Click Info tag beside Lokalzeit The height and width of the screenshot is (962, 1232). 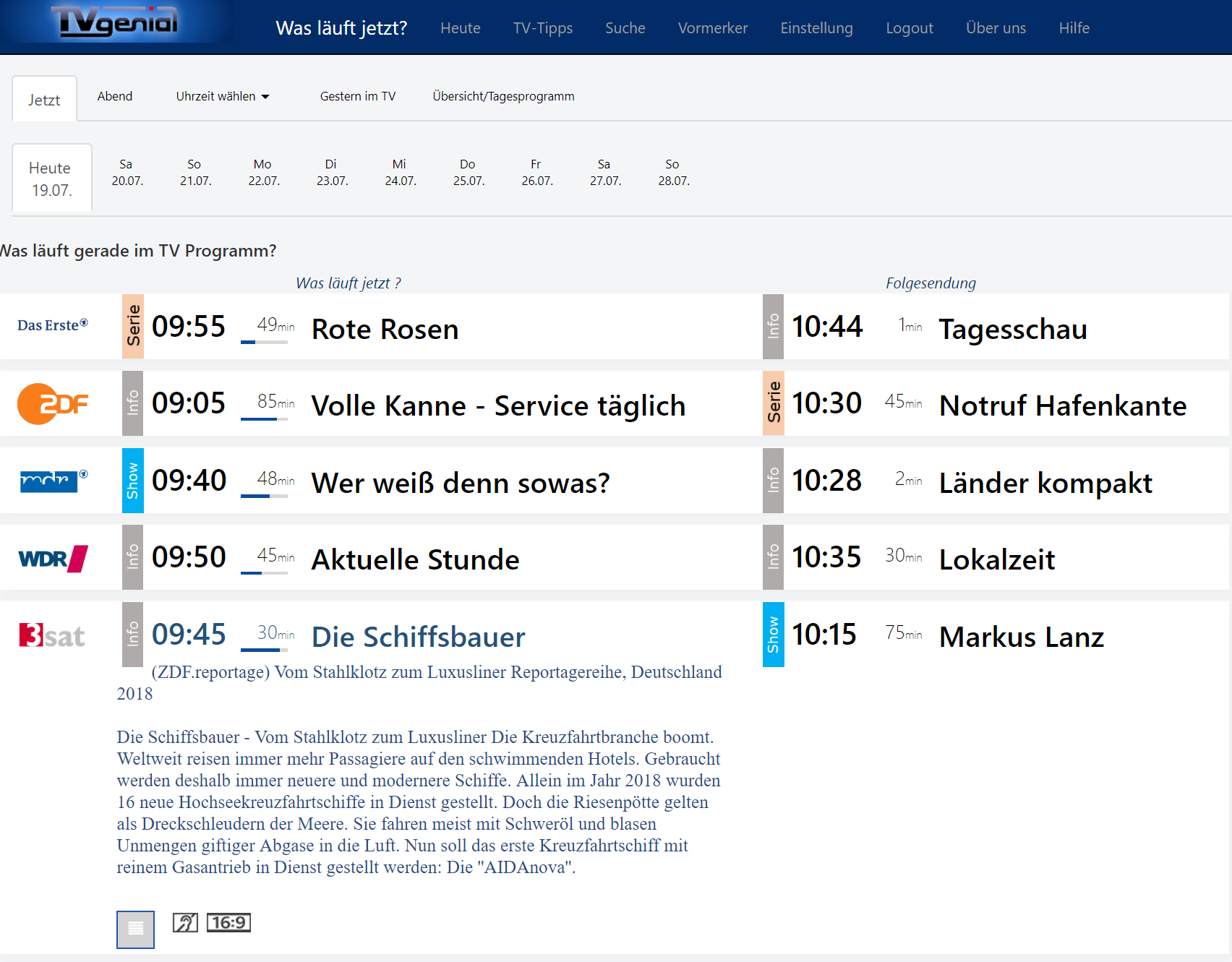(774, 557)
